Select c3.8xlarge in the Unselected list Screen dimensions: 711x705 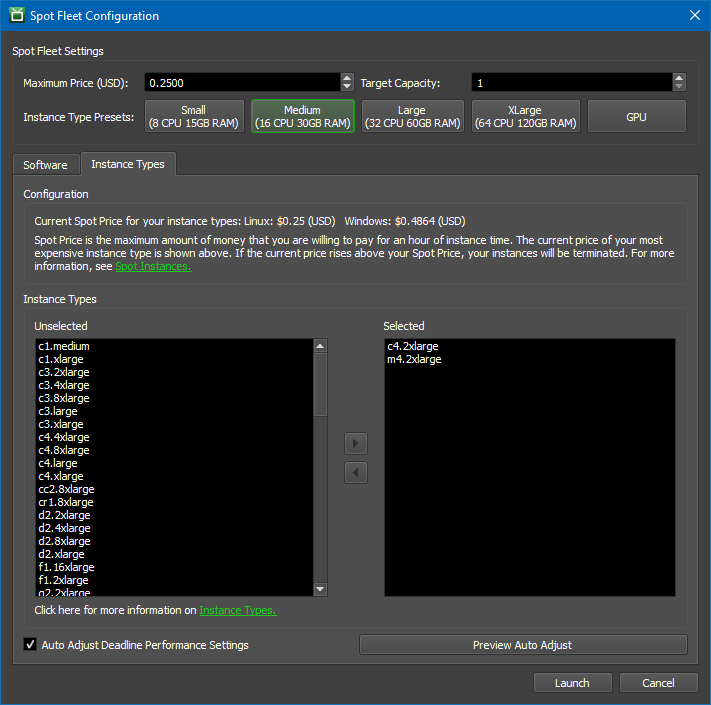[64, 398]
